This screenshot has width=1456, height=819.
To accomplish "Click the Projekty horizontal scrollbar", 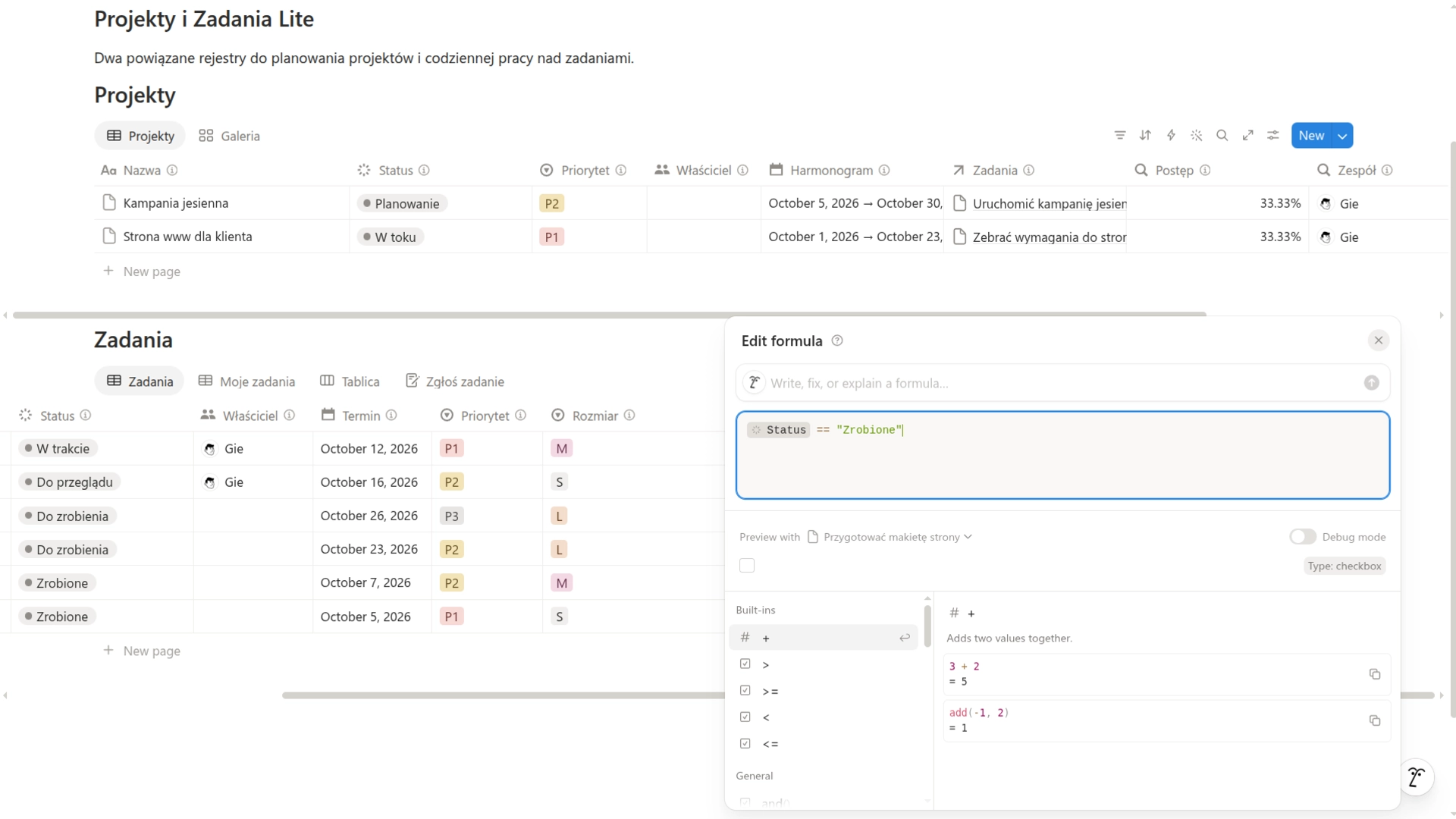I will pyautogui.click(x=609, y=315).
